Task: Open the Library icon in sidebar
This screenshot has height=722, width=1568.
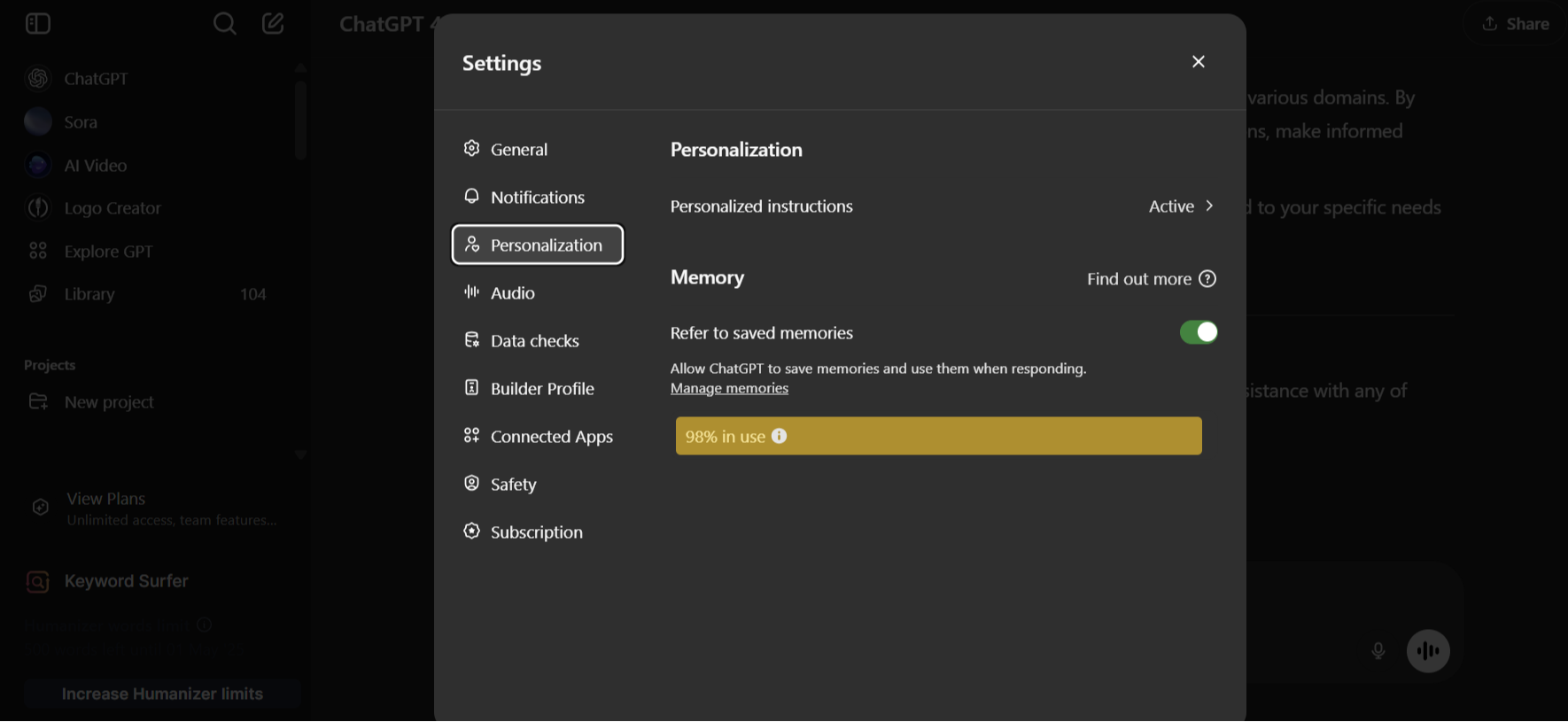Action: tap(38, 293)
